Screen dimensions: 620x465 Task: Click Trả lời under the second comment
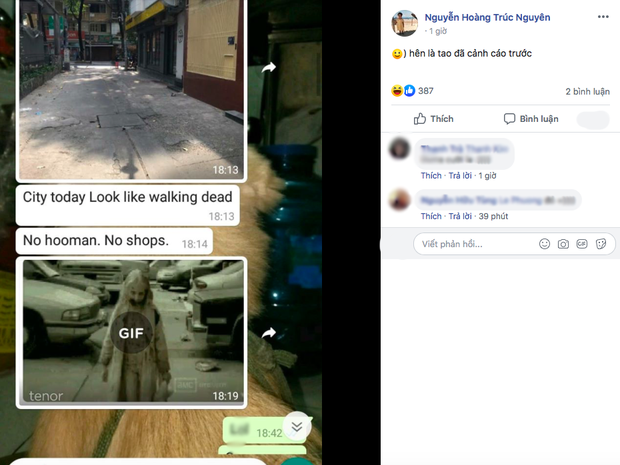pos(460,216)
